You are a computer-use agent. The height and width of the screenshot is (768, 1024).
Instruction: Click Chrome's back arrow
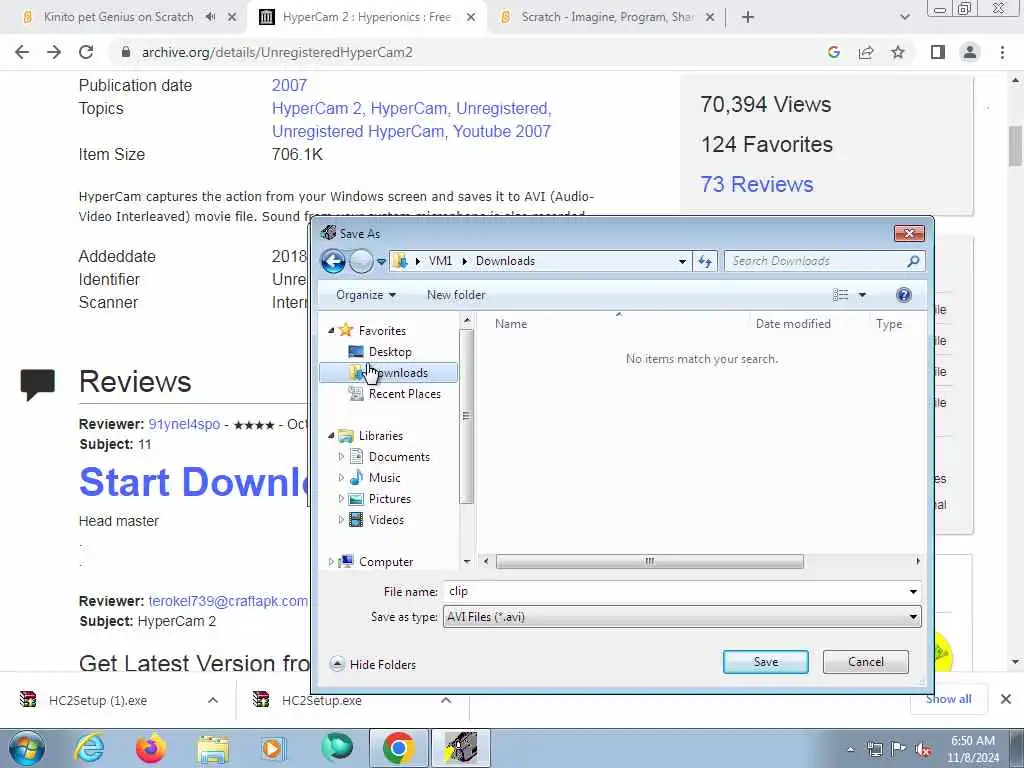[22, 52]
